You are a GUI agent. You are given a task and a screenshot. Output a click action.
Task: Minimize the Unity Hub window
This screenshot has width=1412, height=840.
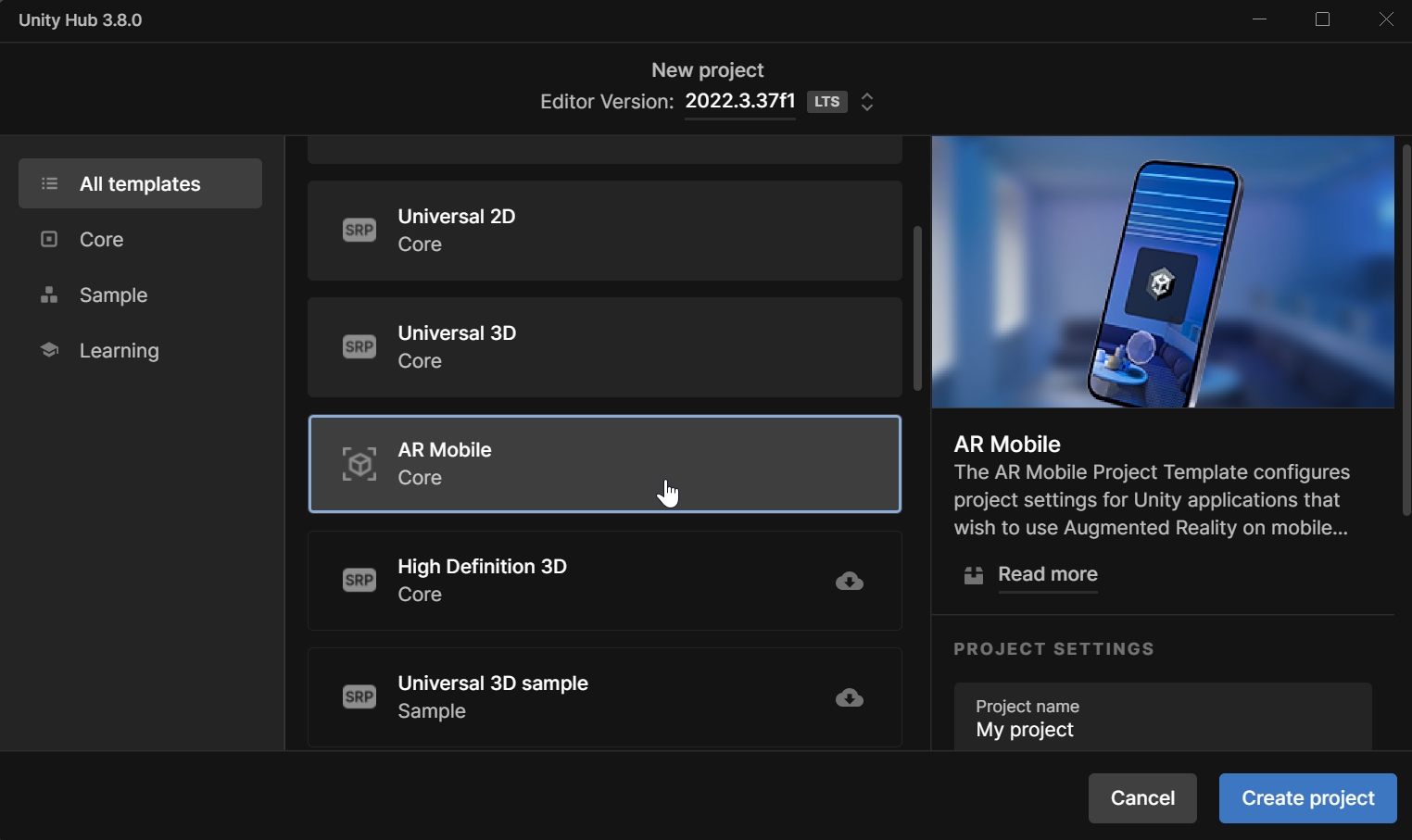[x=1259, y=19]
